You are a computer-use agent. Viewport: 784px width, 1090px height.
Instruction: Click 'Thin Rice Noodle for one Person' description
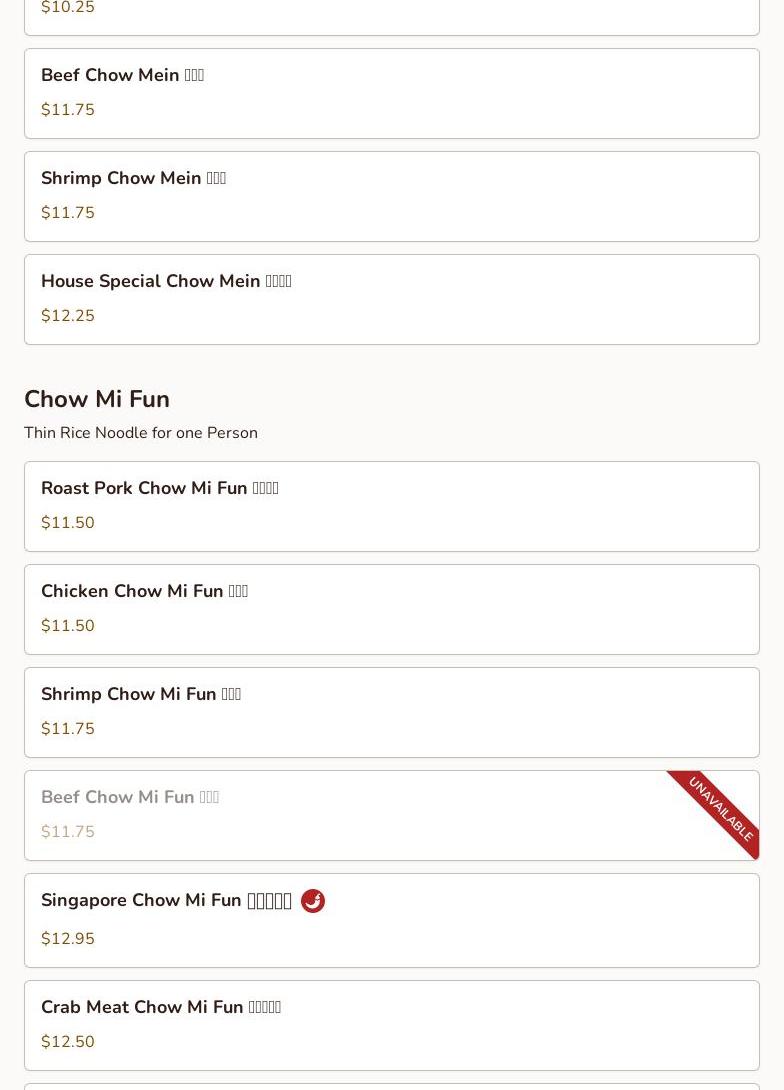click(141, 433)
